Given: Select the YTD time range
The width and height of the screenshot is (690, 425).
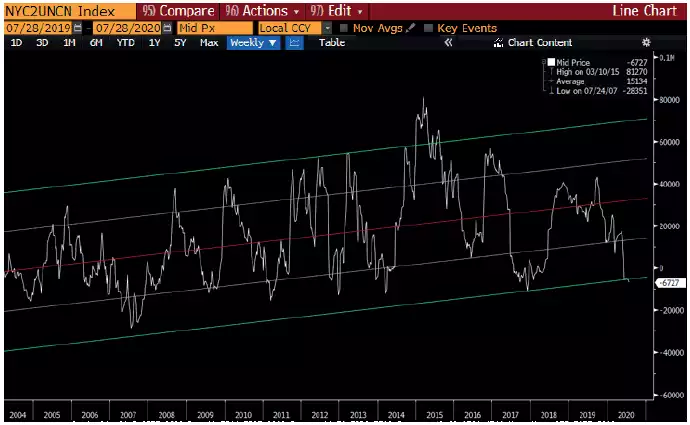Looking at the screenshot, I should pyautogui.click(x=125, y=43).
